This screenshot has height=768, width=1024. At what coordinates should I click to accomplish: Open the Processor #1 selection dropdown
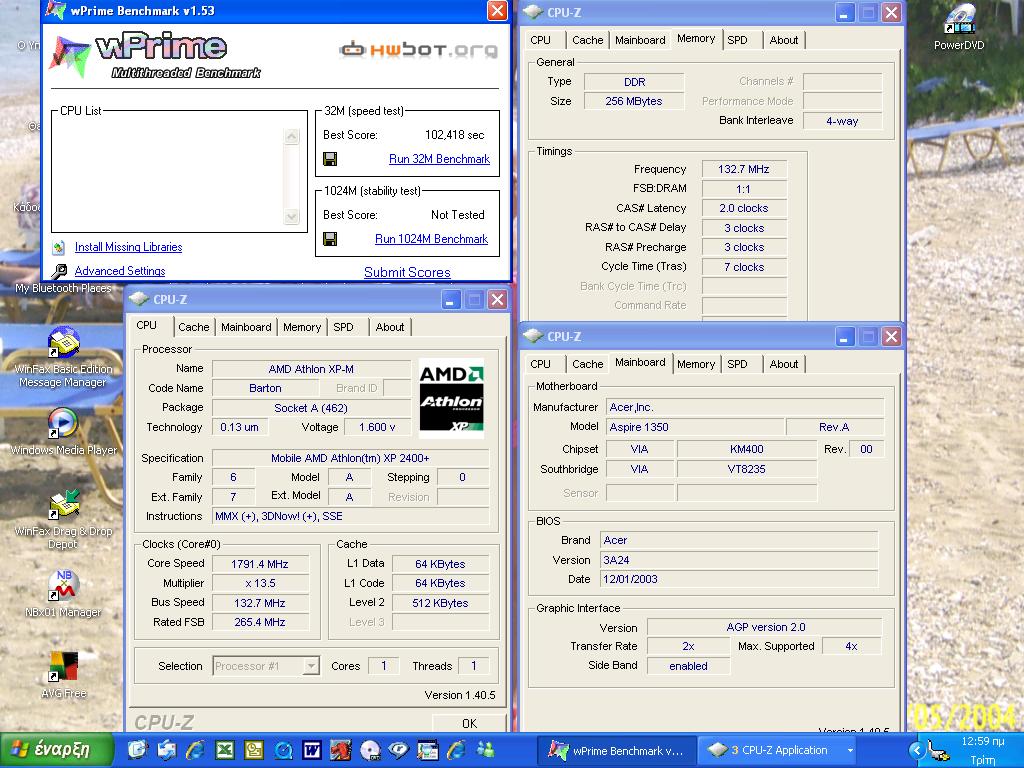click(x=312, y=666)
